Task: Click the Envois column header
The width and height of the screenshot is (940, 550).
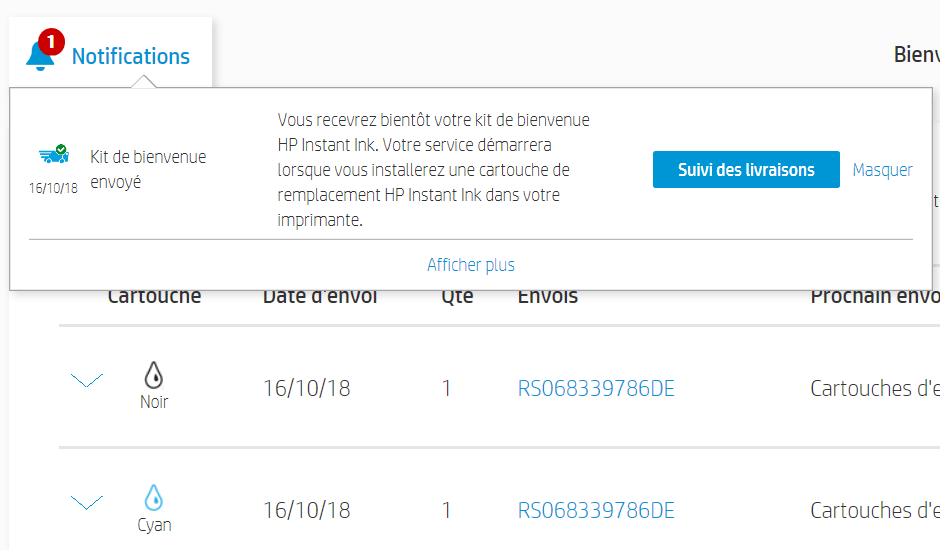Action: pyautogui.click(x=547, y=297)
